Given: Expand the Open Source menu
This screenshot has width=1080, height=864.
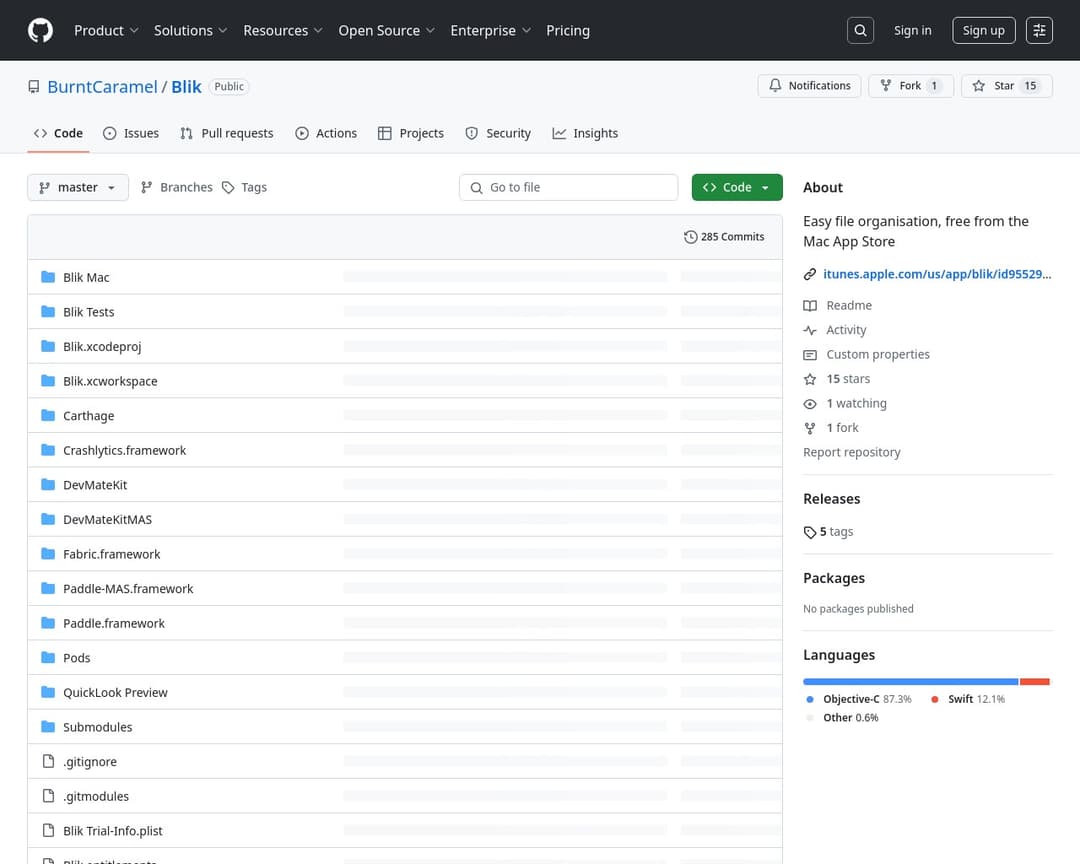Looking at the screenshot, I should tap(386, 30).
